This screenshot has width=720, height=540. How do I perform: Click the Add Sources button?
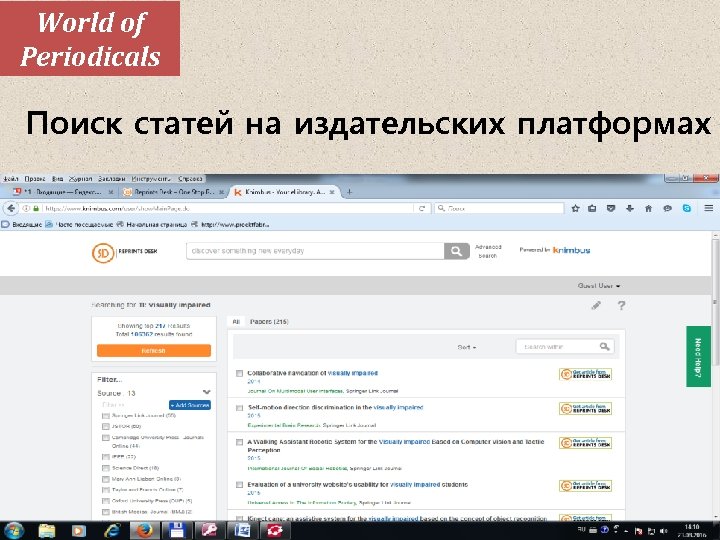point(190,405)
